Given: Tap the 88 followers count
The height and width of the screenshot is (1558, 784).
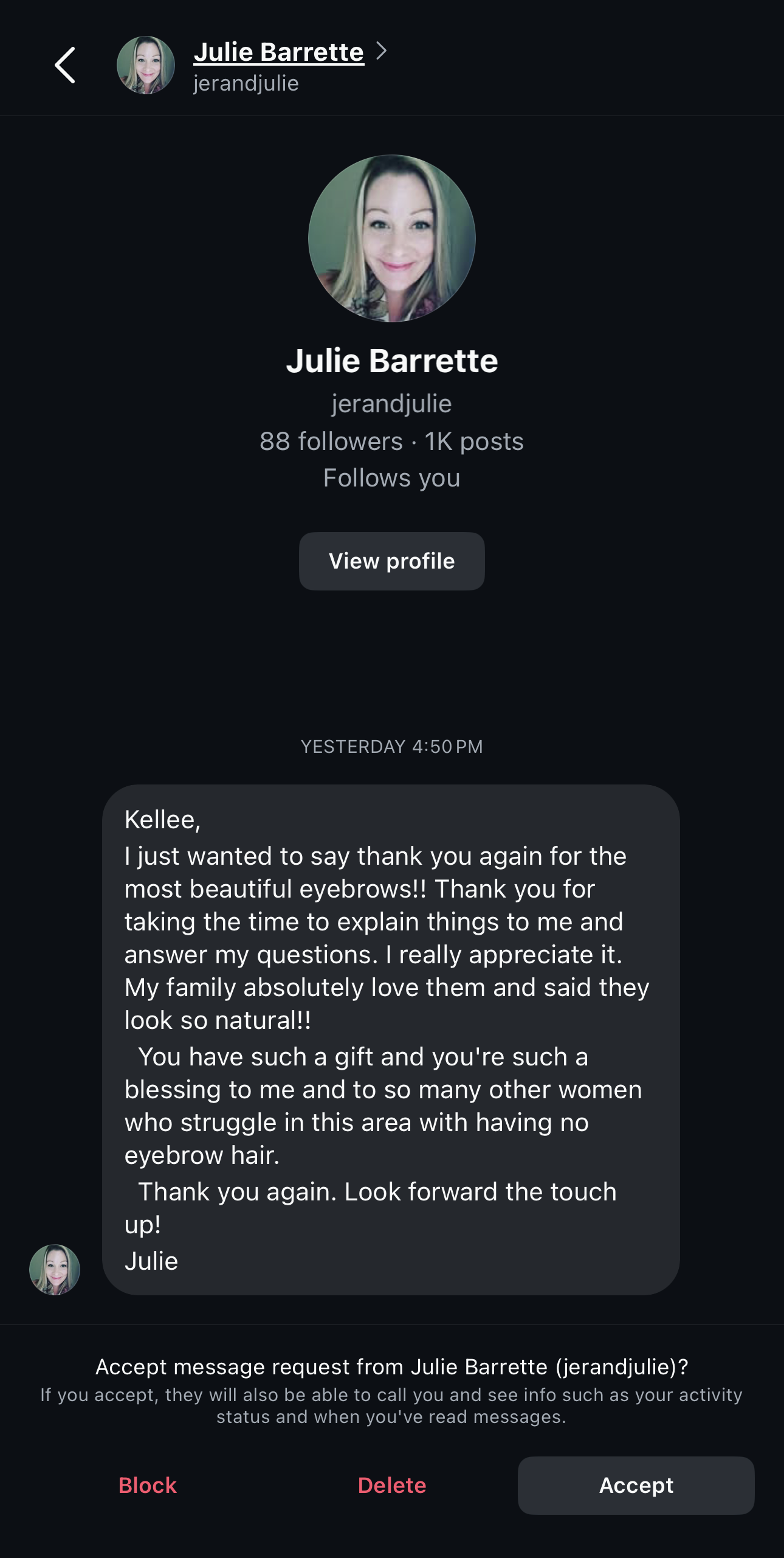Looking at the screenshot, I should [331, 441].
